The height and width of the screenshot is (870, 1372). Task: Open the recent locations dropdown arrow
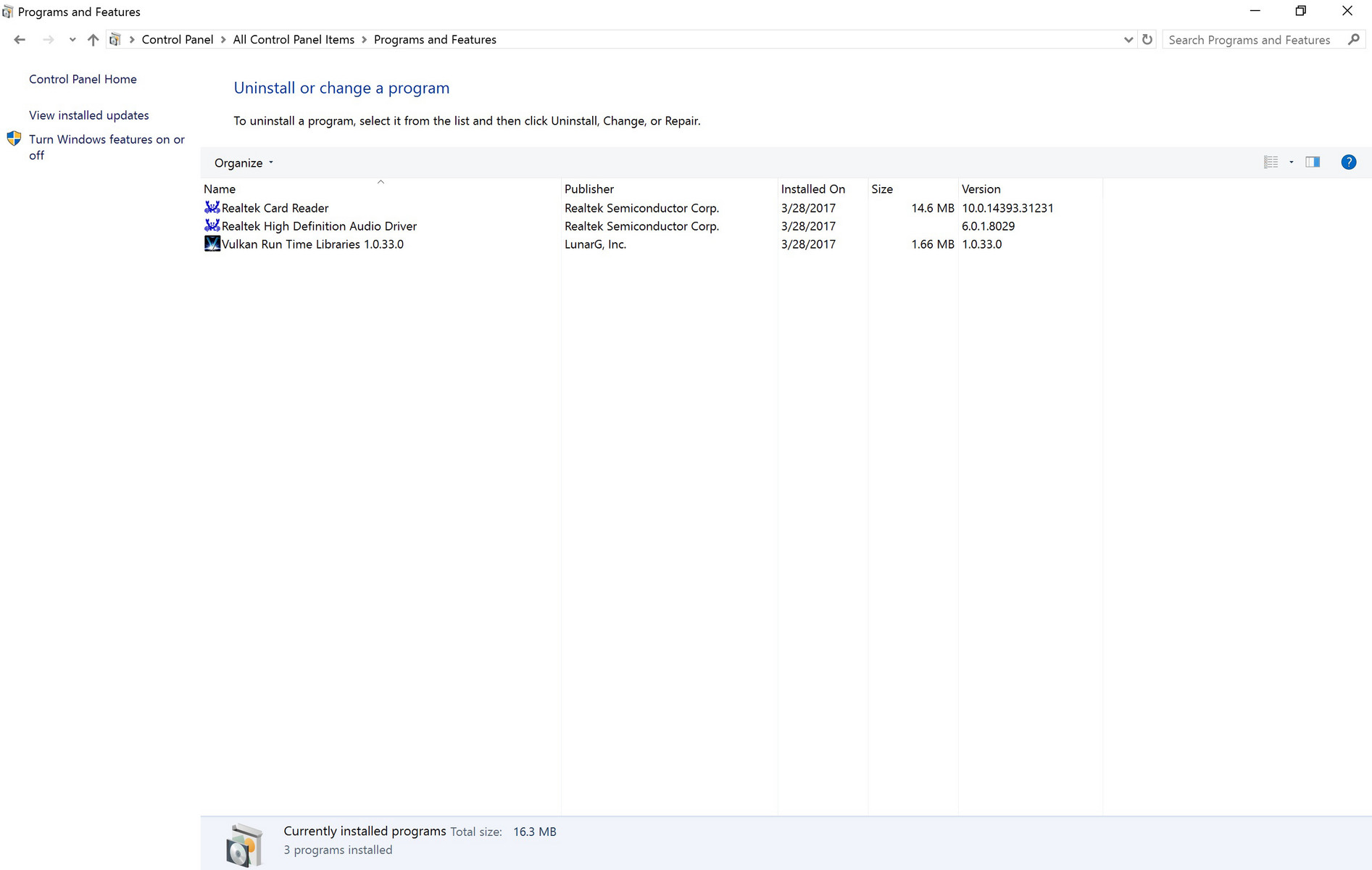click(72, 40)
